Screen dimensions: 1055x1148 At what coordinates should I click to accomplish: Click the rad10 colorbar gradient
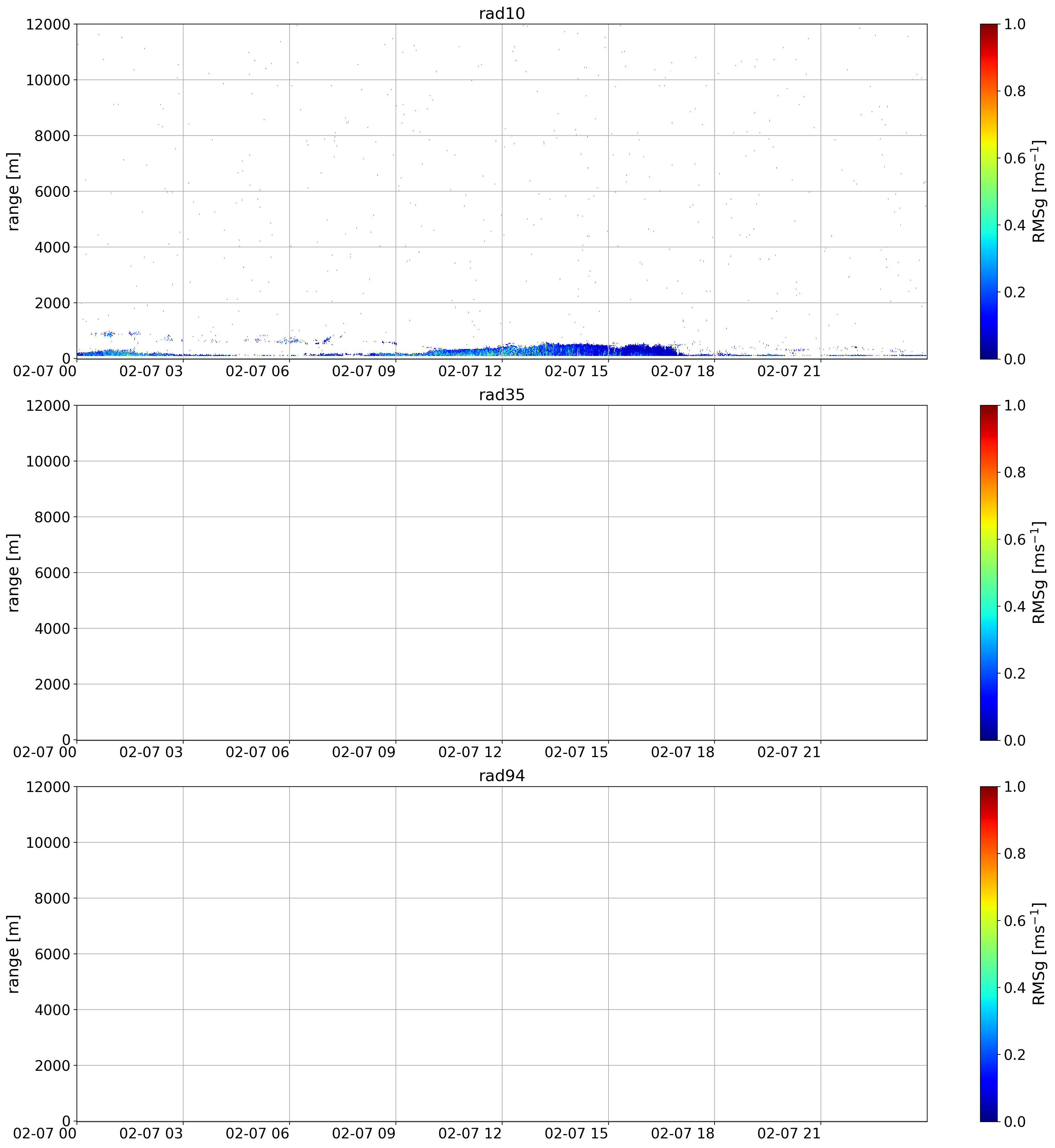coord(989,191)
